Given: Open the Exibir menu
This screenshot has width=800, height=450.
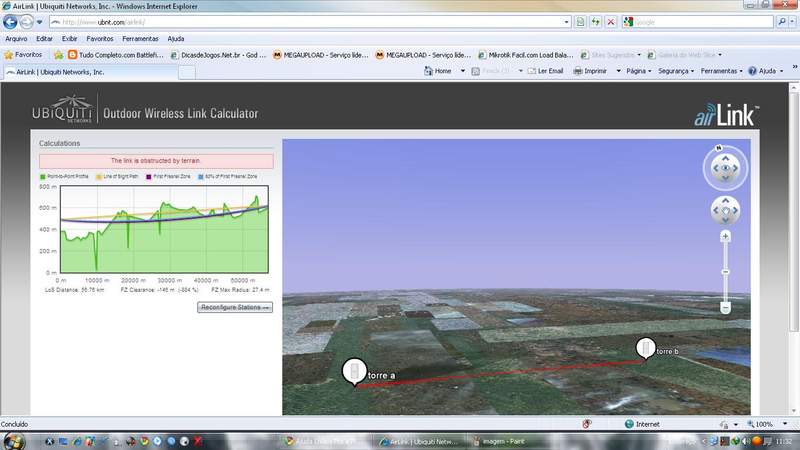Looking at the screenshot, I should tap(69, 39).
